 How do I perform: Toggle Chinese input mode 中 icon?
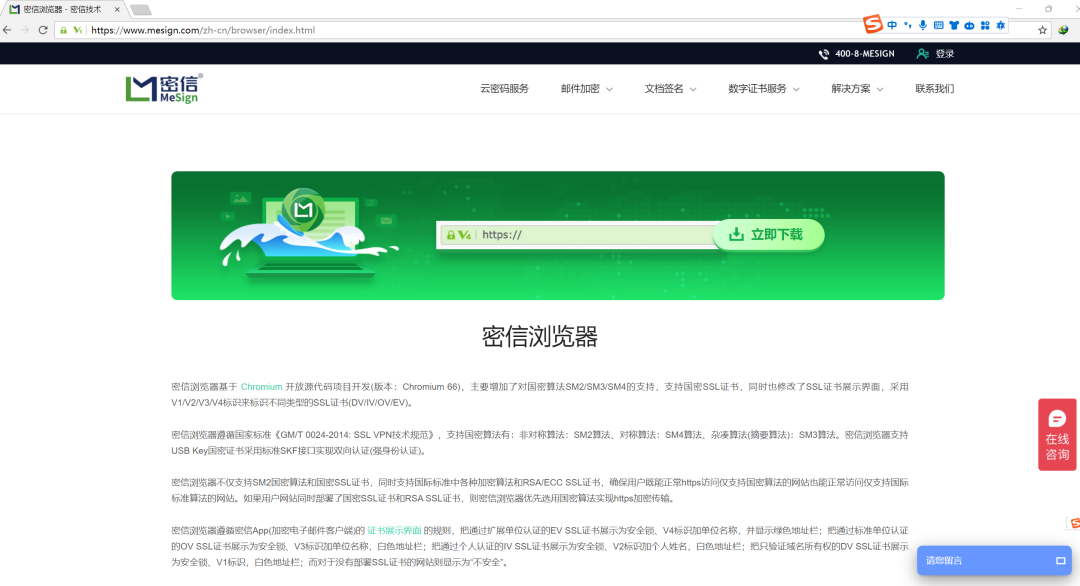click(892, 25)
